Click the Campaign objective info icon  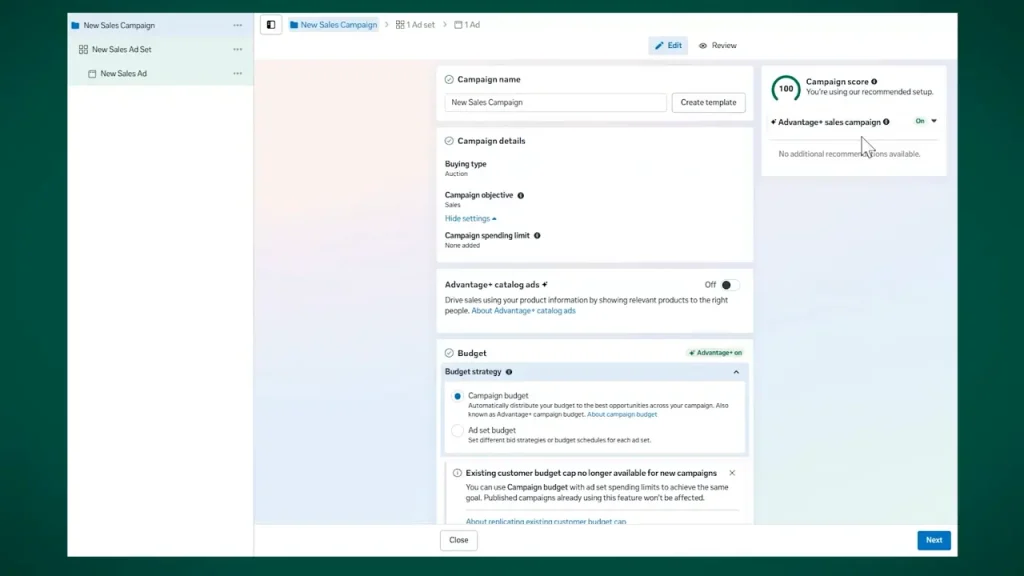(520, 195)
